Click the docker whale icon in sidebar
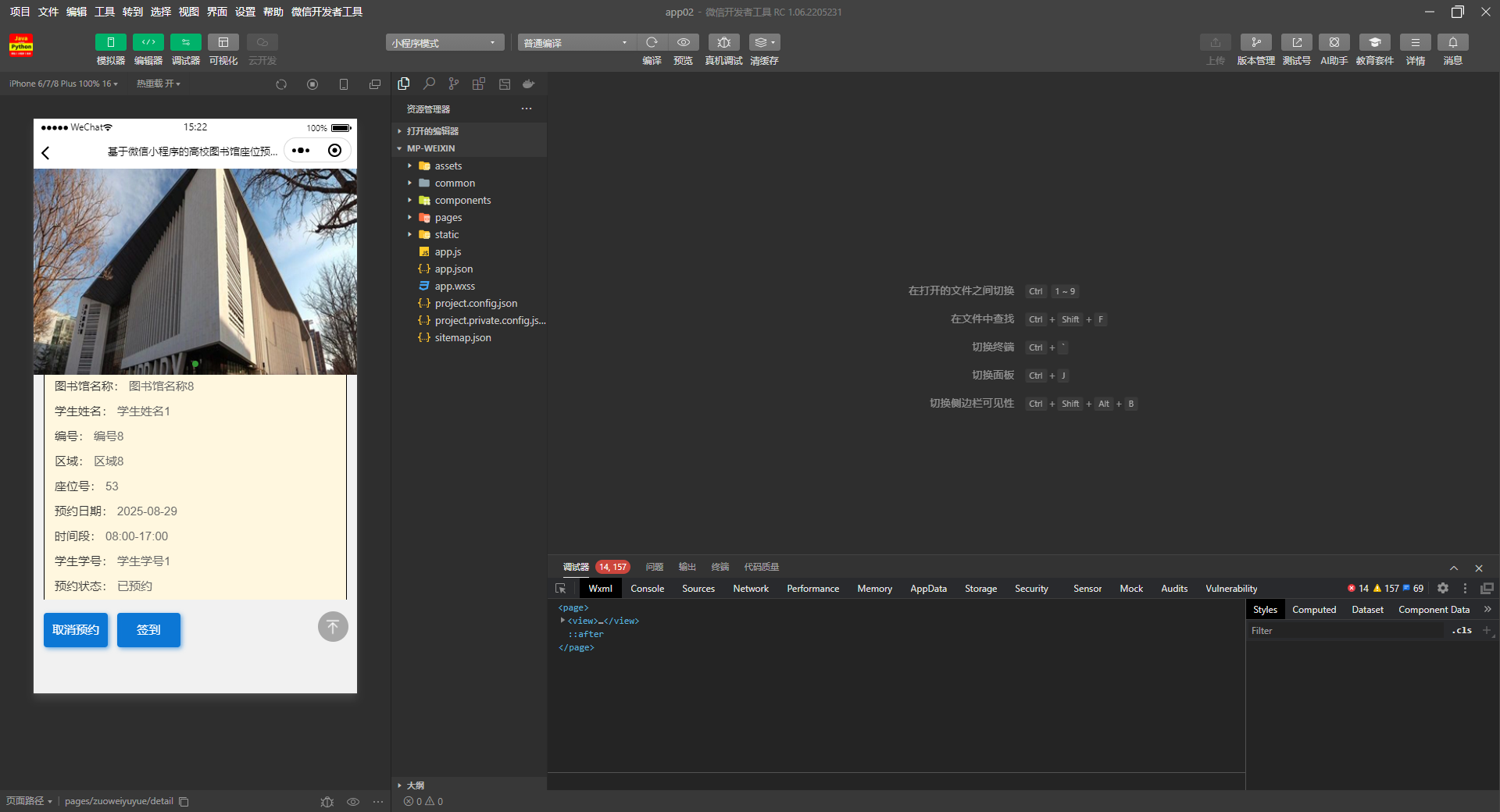 pyautogui.click(x=529, y=84)
